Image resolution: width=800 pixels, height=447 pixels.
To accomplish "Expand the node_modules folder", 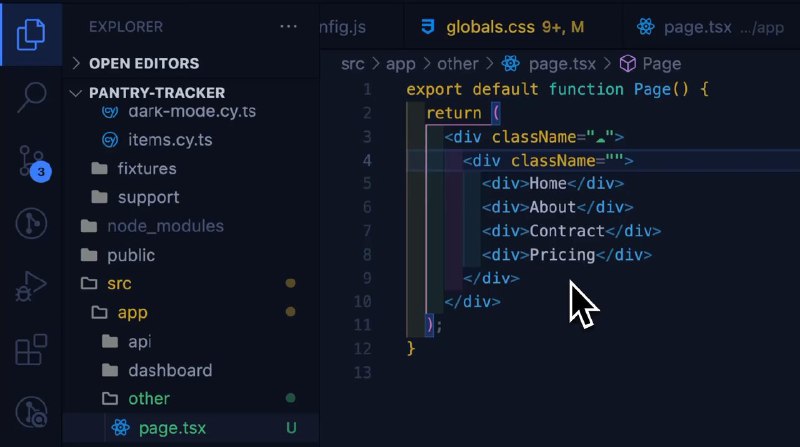I will click(x=165, y=226).
